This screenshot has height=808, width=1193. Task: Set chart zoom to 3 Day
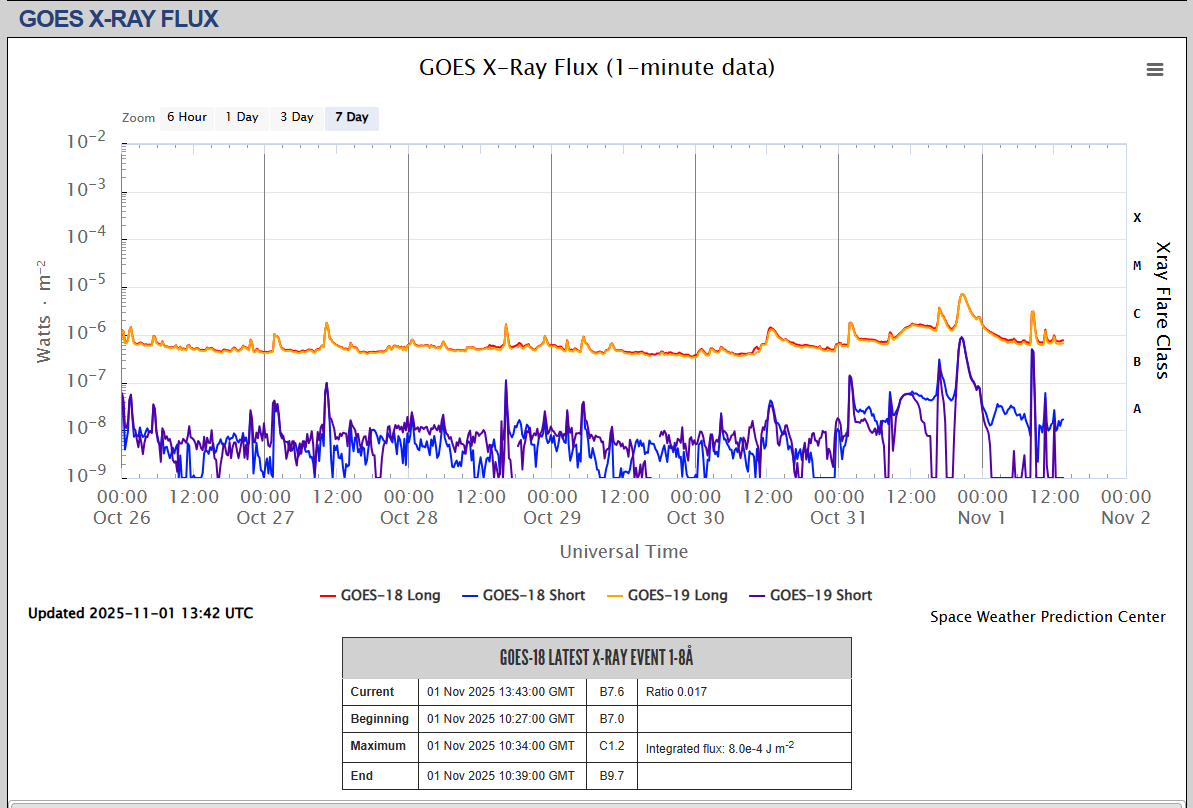point(296,117)
